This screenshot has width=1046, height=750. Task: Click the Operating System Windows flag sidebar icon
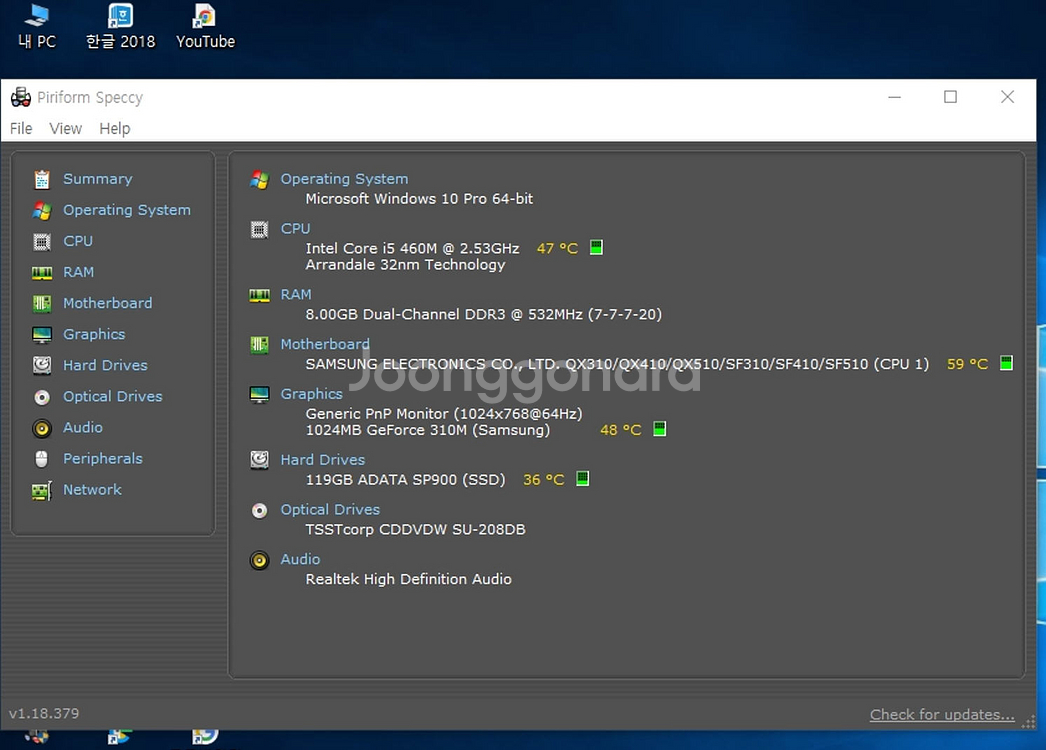click(42, 210)
